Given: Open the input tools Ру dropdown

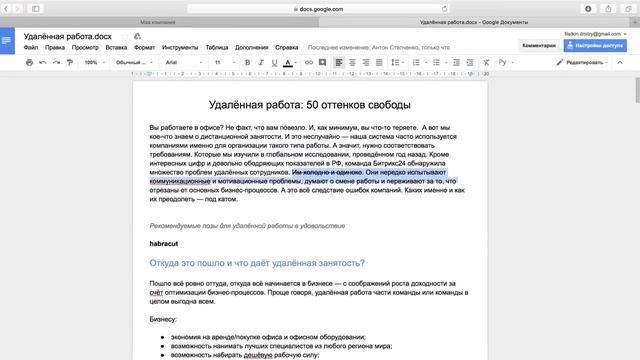Looking at the screenshot, I should point(506,62).
